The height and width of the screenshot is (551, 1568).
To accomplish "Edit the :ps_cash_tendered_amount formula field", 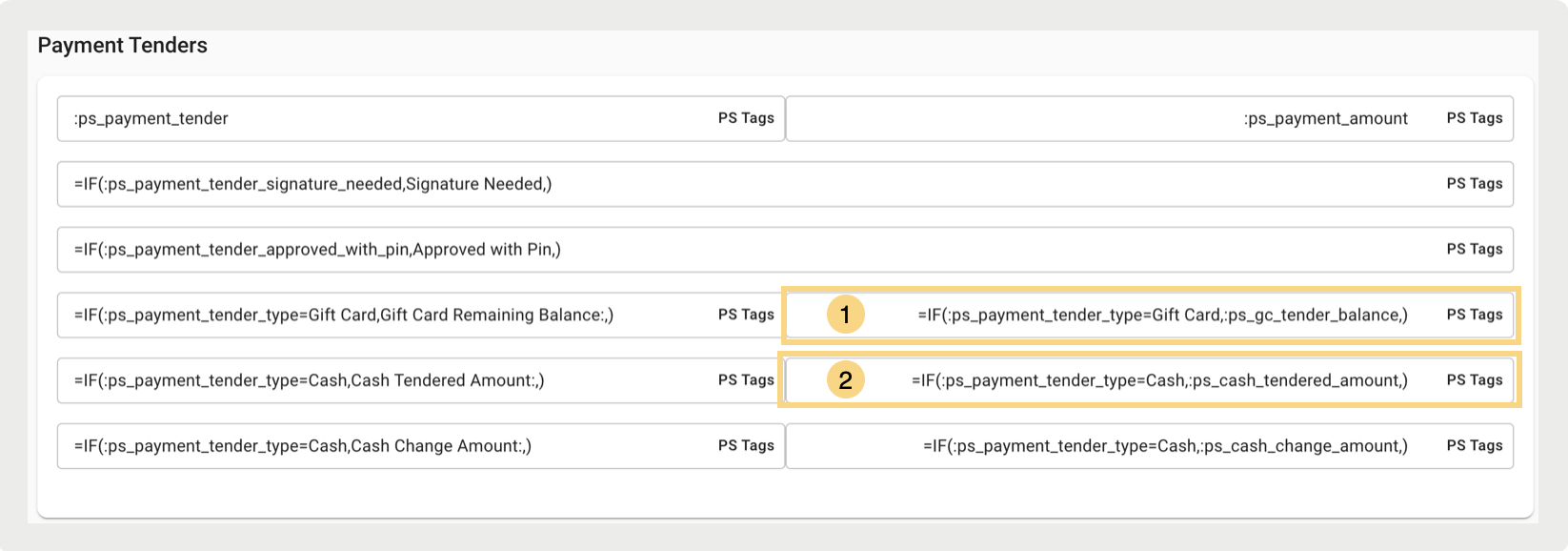I will pos(1150,380).
